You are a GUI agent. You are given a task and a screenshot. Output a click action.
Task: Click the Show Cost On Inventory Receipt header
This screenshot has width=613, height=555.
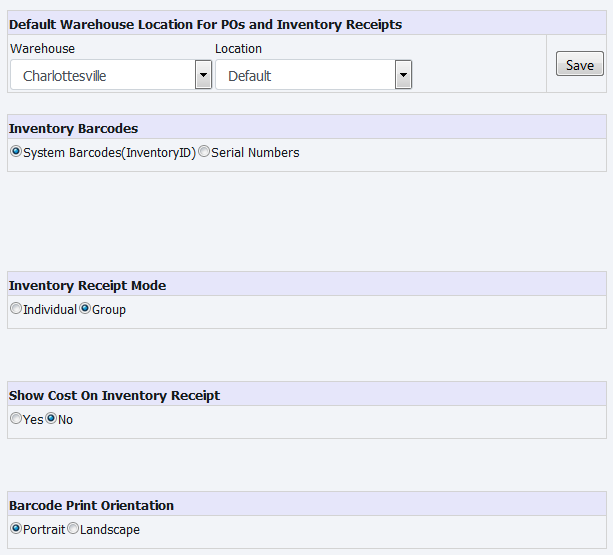[114, 396]
